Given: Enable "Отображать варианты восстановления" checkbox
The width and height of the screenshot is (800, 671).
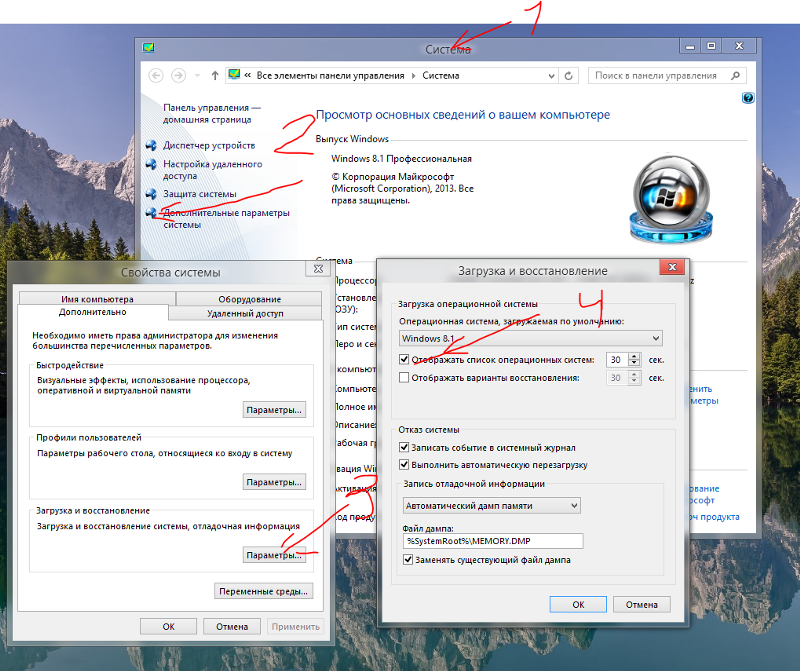Looking at the screenshot, I should tap(404, 378).
